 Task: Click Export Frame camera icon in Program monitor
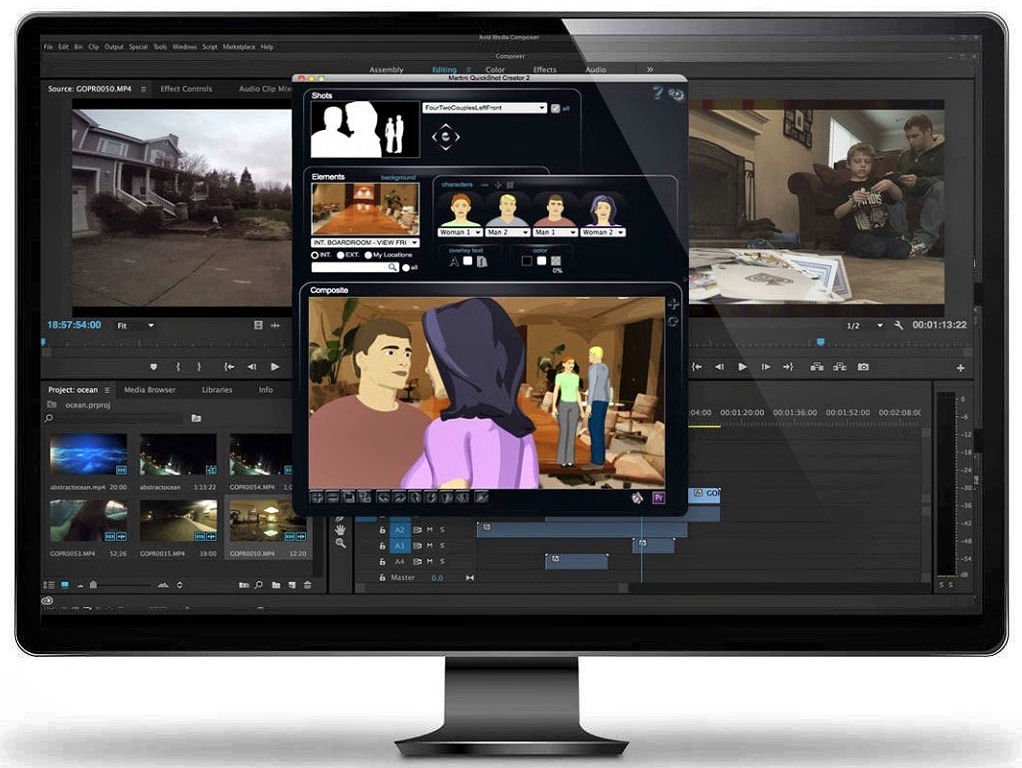[863, 367]
